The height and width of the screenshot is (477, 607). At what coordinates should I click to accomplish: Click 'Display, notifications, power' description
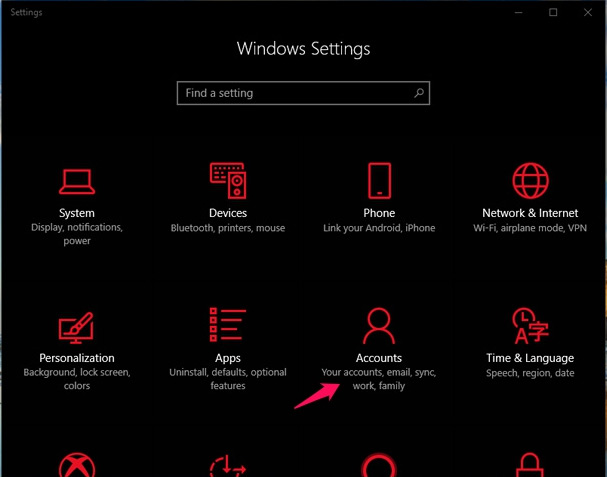(x=77, y=234)
